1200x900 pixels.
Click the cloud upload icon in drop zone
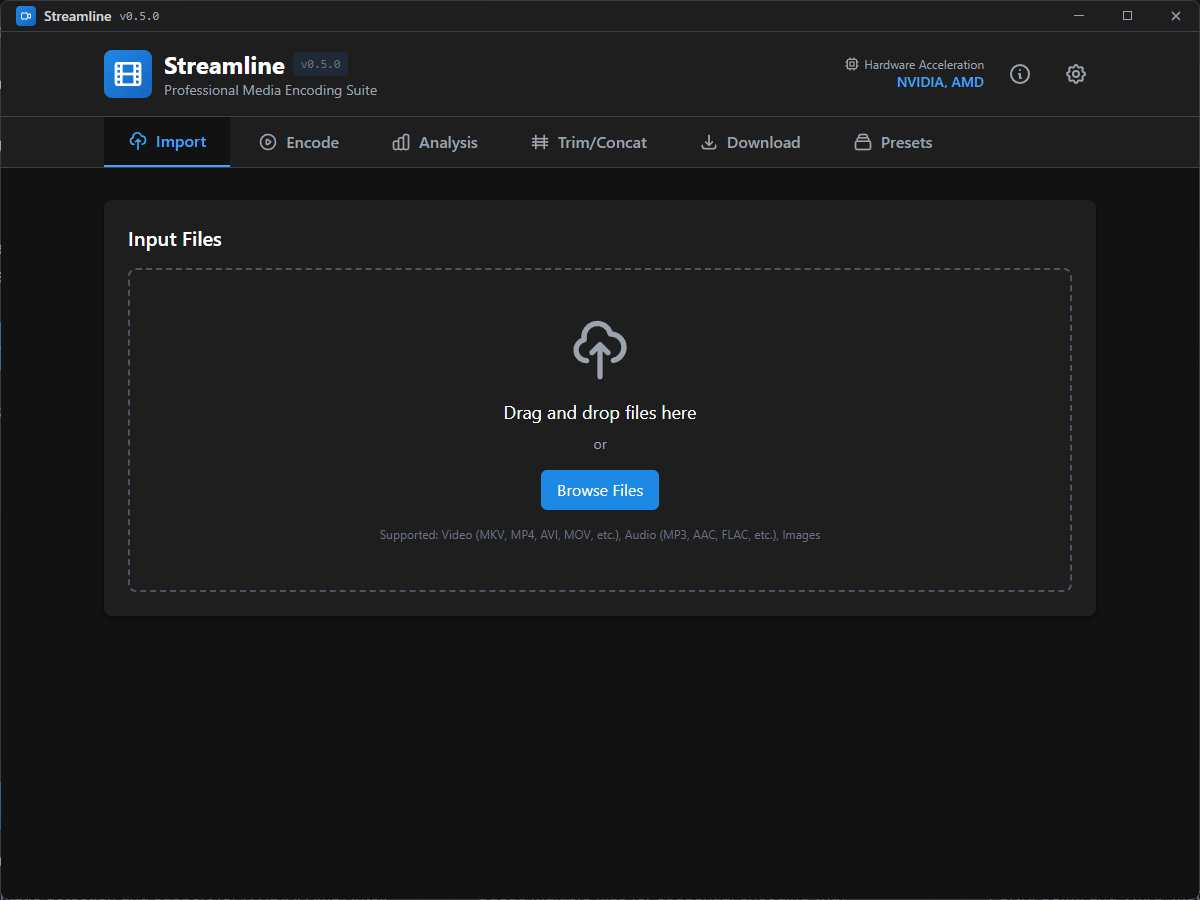600,349
